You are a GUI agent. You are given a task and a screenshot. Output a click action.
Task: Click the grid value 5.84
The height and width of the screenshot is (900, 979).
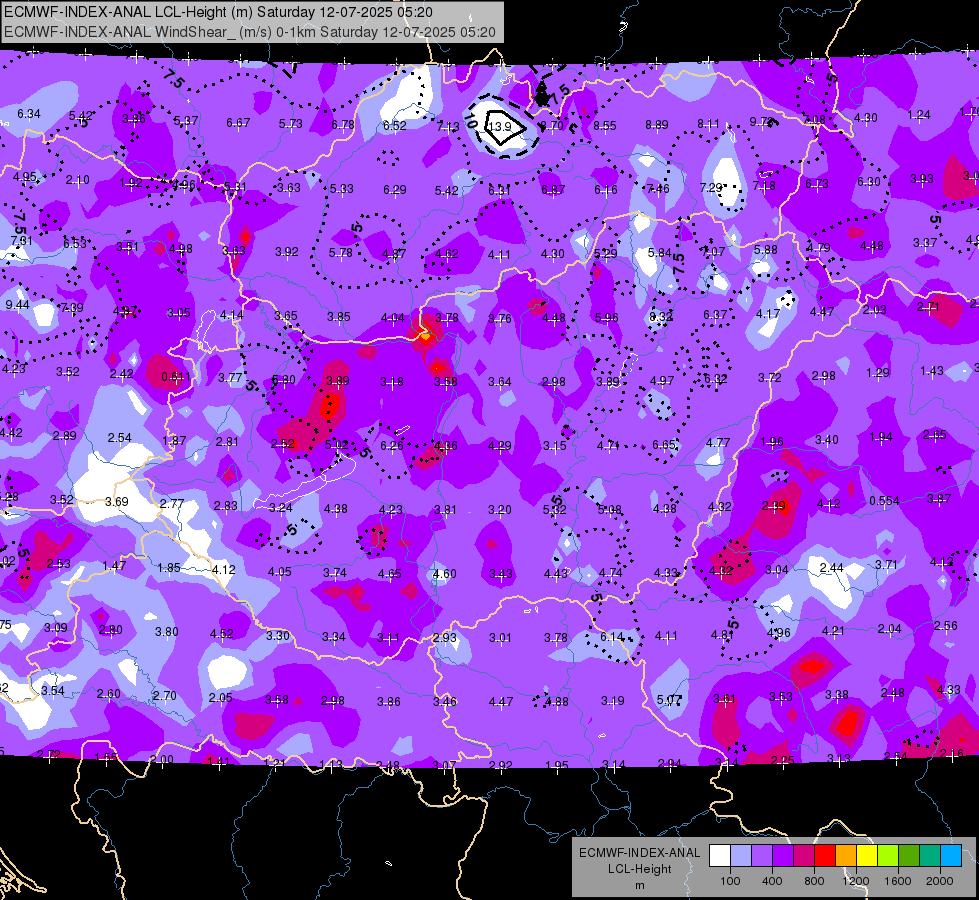click(659, 252)
